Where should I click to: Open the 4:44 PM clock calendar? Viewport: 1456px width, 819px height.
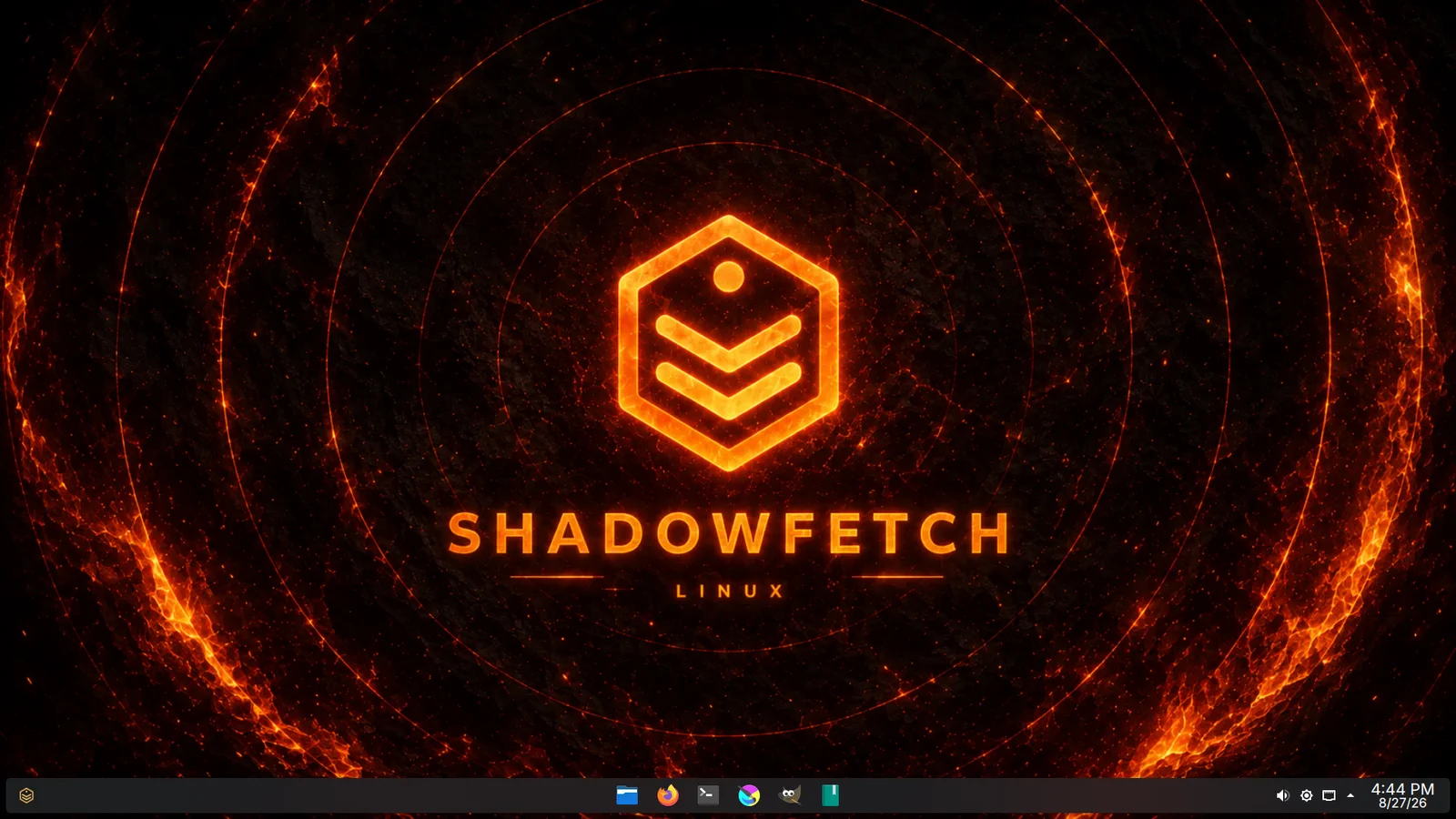coord(1402,795)
